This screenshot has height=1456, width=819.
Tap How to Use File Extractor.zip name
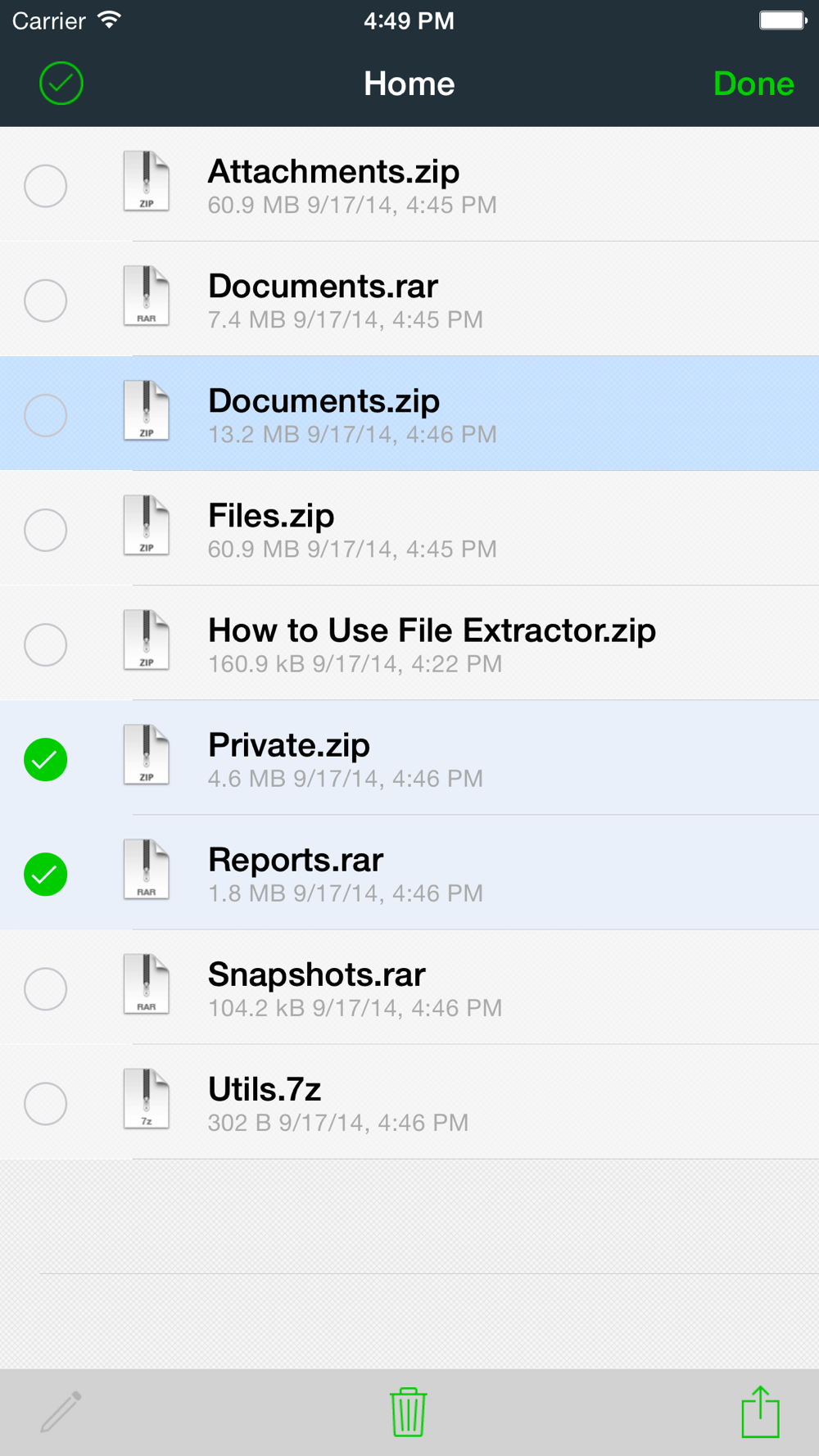[432, 631]
